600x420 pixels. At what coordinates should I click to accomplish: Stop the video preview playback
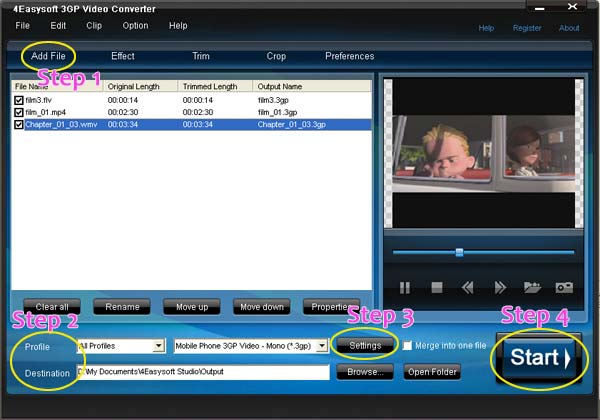click(x=437, y=287)
